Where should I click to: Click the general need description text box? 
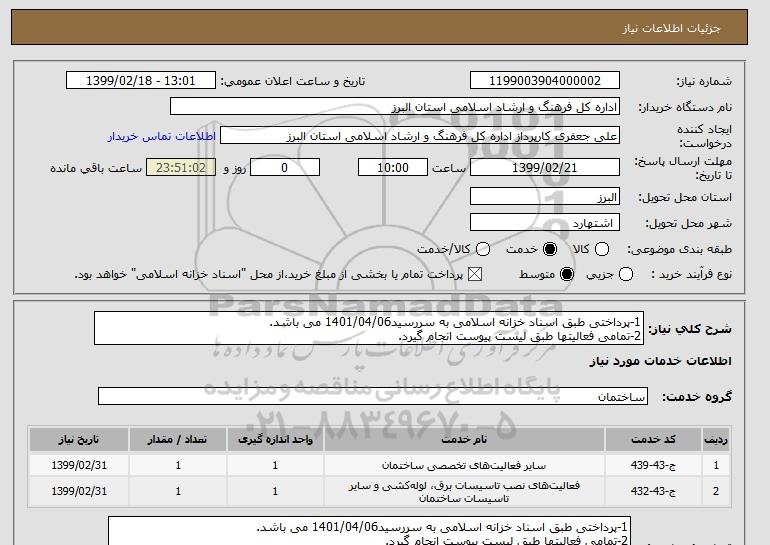[x=369, y=328]
